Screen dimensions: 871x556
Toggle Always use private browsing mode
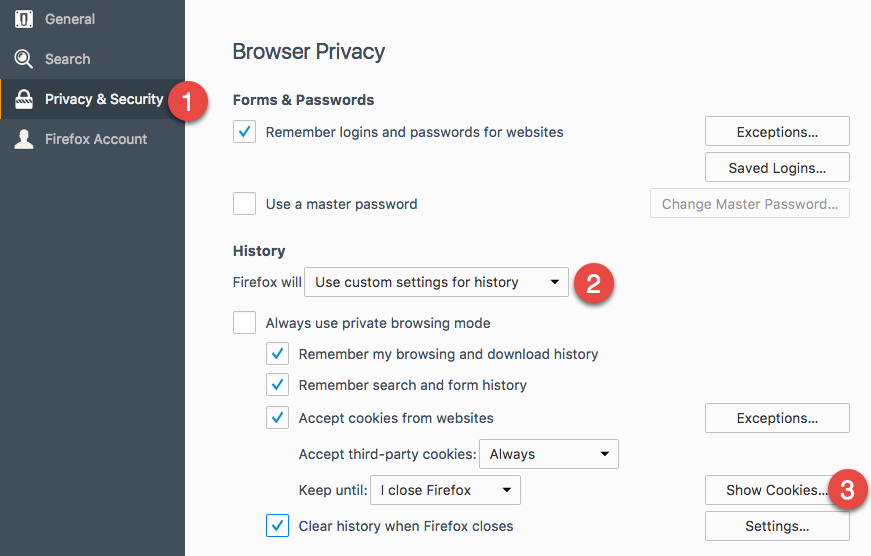coord(245,323)
